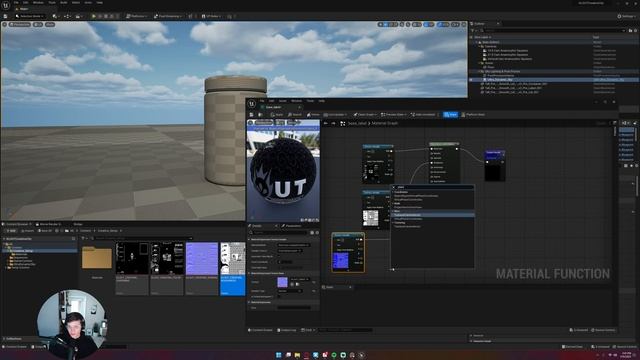Navigate forward in material graph history

point(333,123)
